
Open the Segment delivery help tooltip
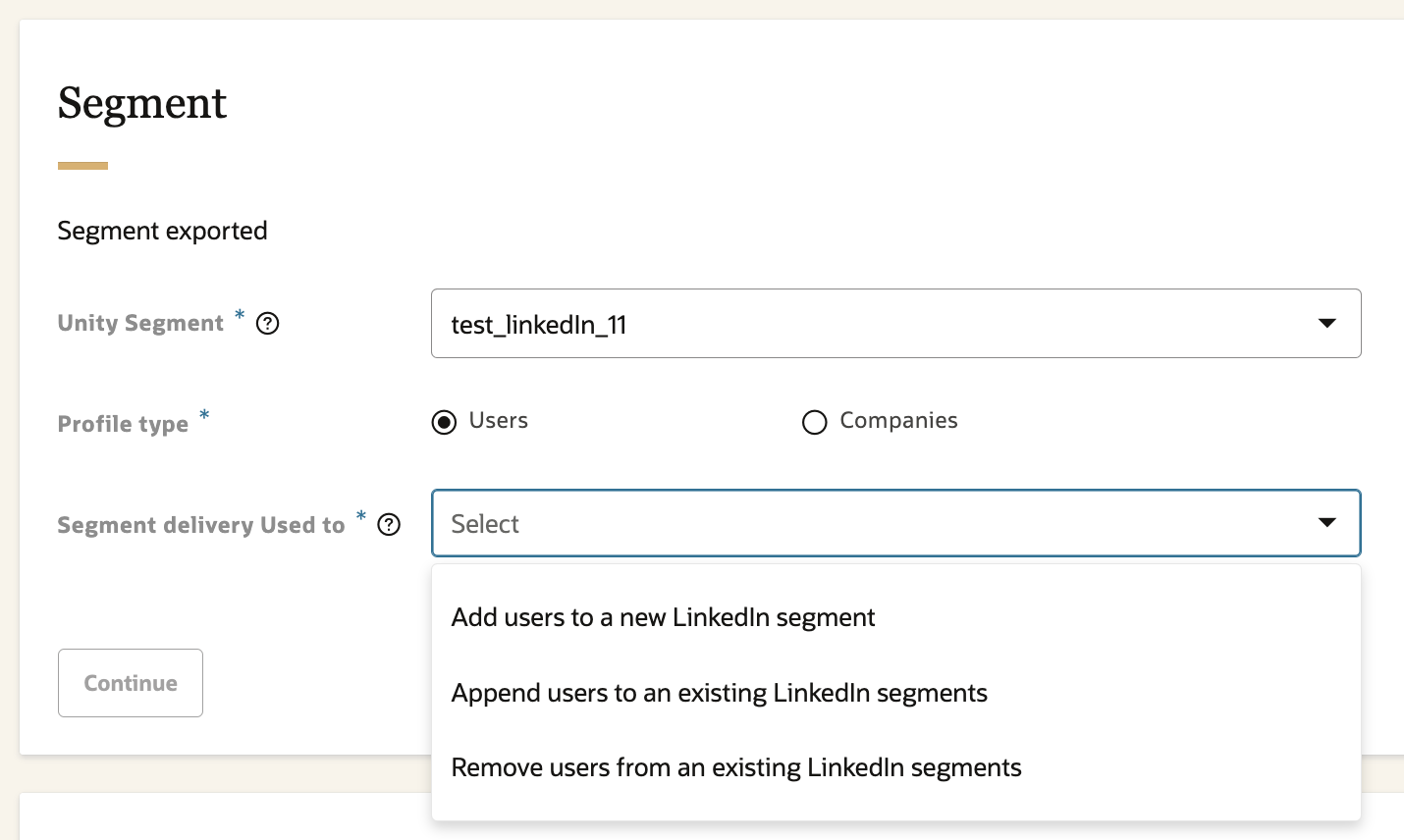389,525
